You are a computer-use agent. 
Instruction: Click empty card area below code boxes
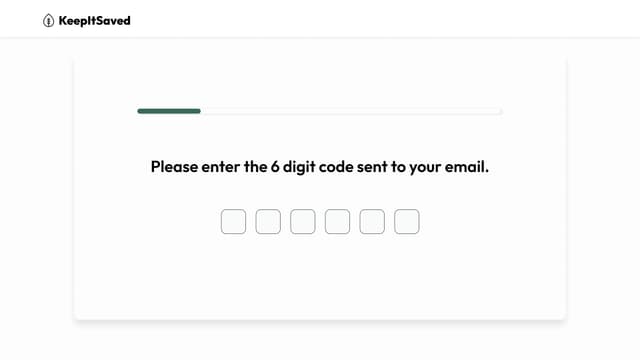(x=320, y=278)
